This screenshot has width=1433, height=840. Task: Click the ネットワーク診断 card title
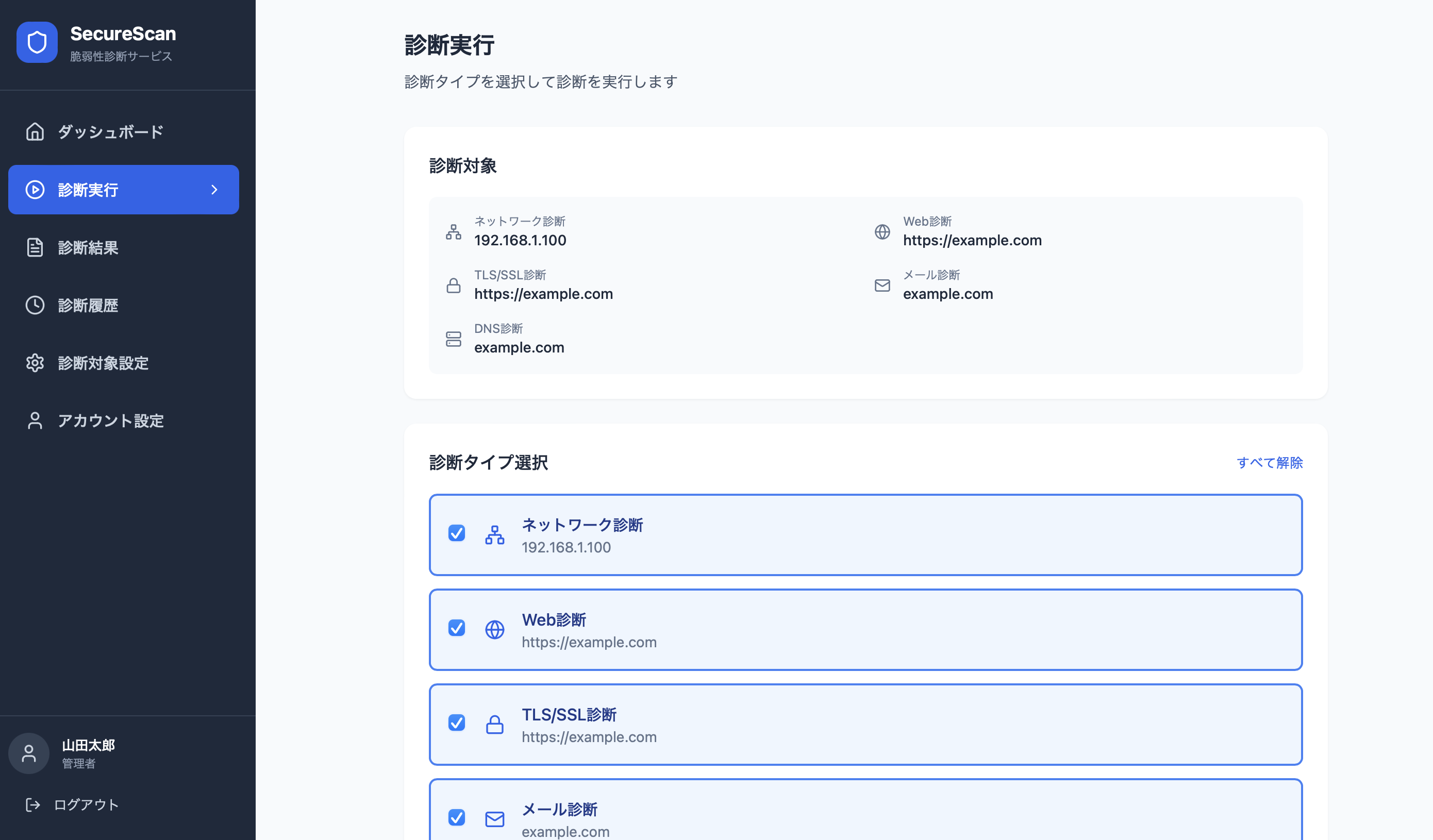point(582,525)
